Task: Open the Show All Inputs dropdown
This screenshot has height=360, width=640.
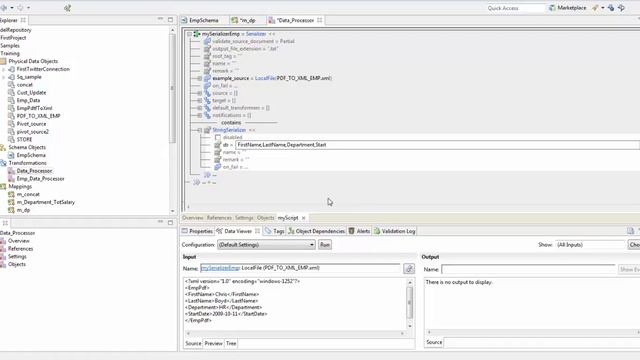Action: point(591,245)
